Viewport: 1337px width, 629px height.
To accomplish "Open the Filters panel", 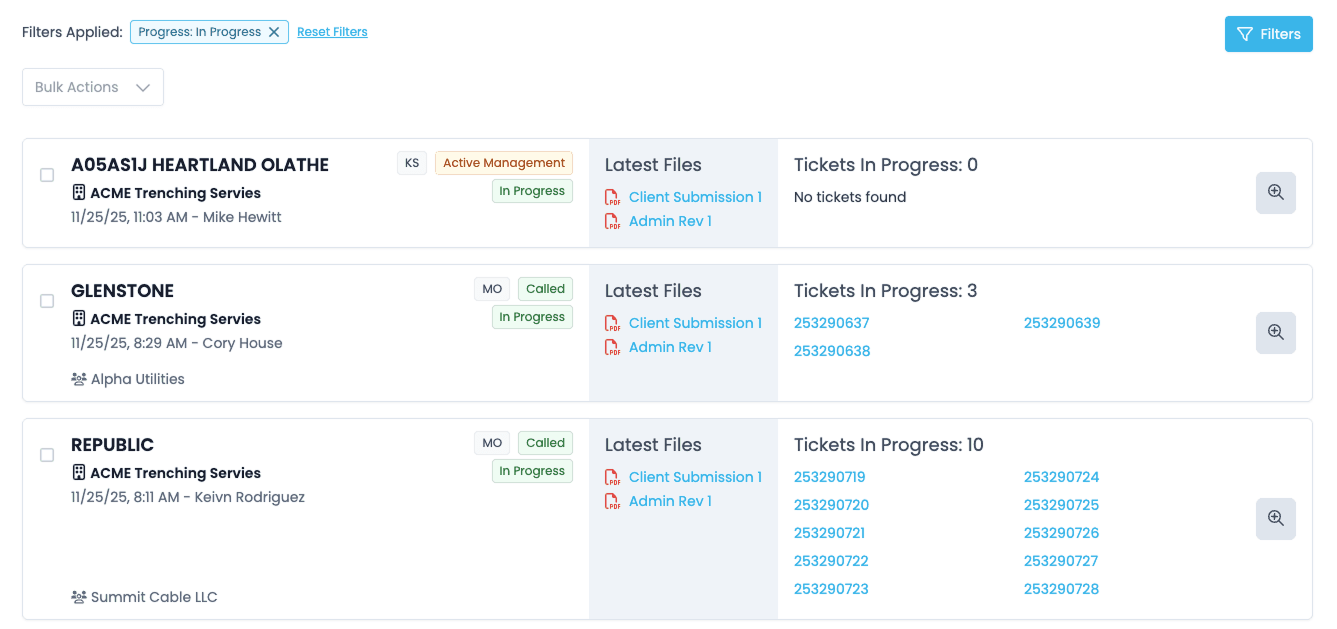I will coord(1268,34).
